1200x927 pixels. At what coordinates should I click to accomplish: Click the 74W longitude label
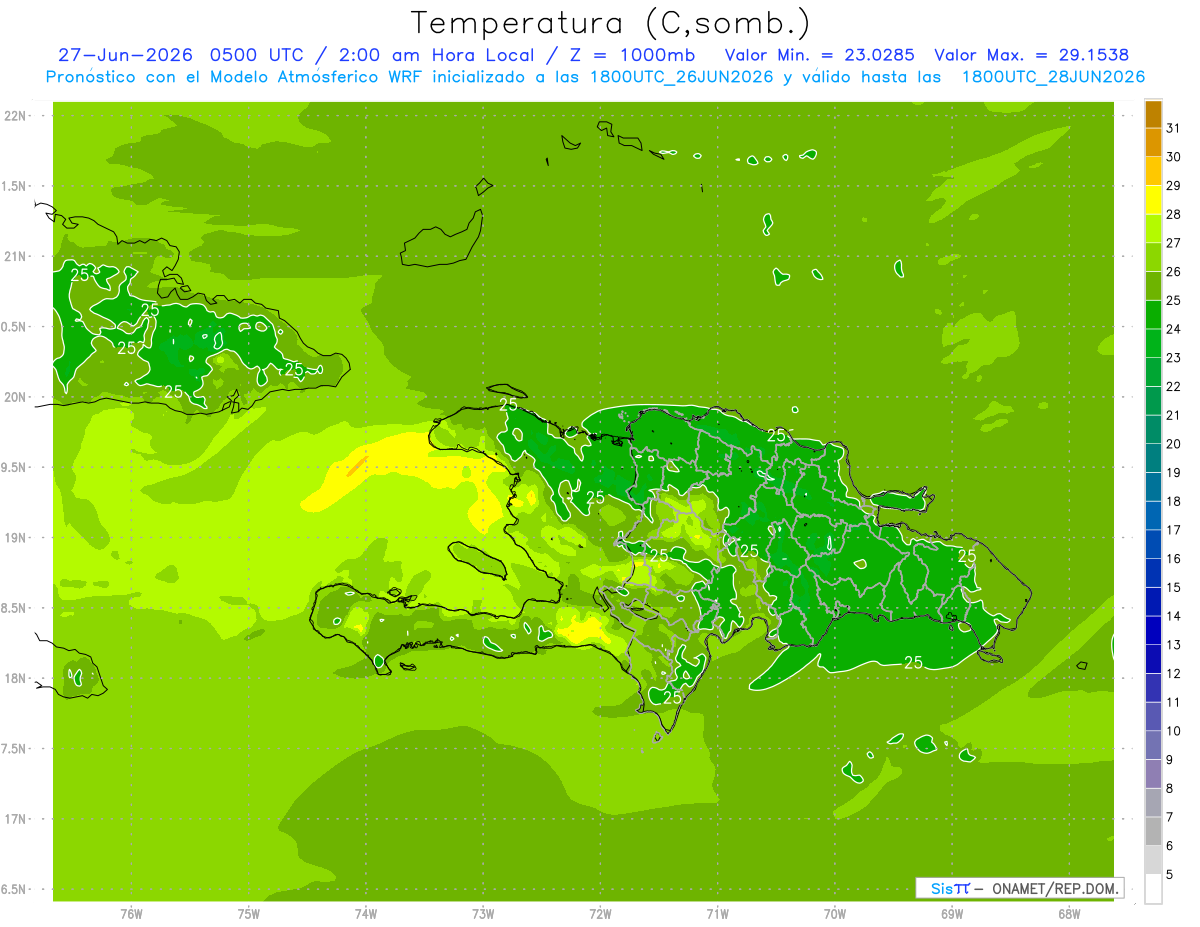(366, 913)
